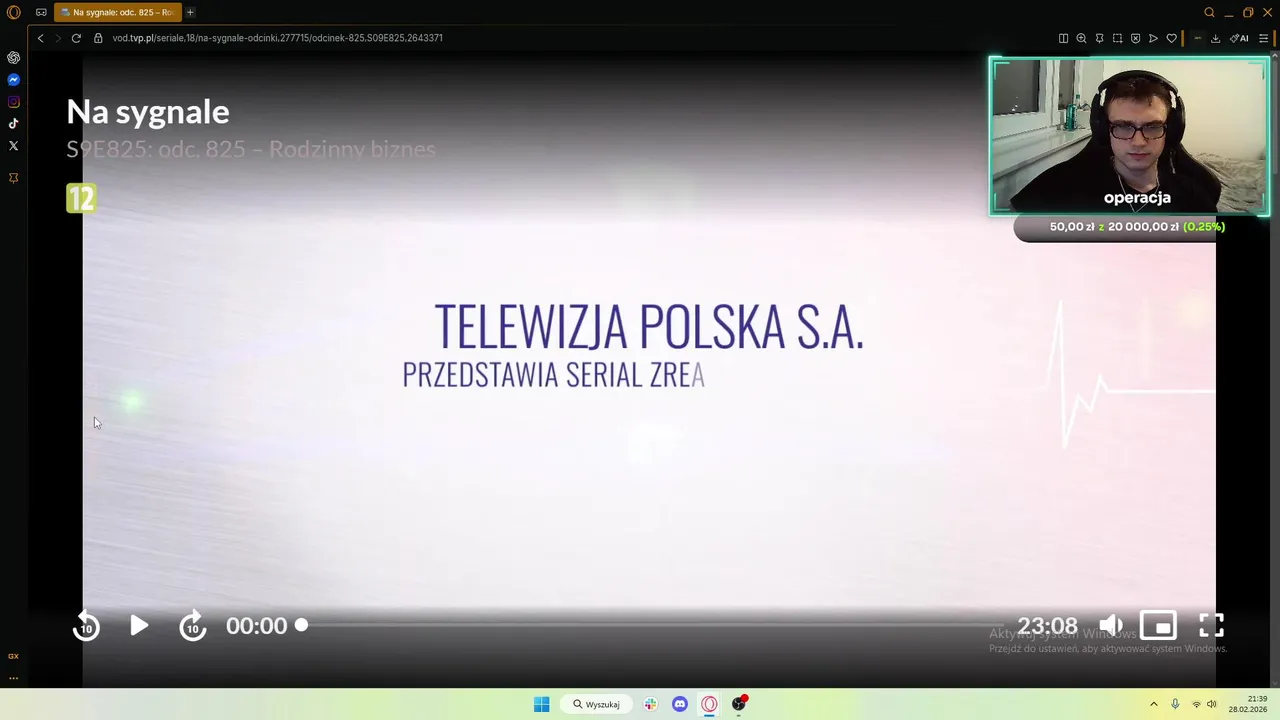Skip forward 10 seconds in video
1280x720 pixels.
[x=192, y=626]
